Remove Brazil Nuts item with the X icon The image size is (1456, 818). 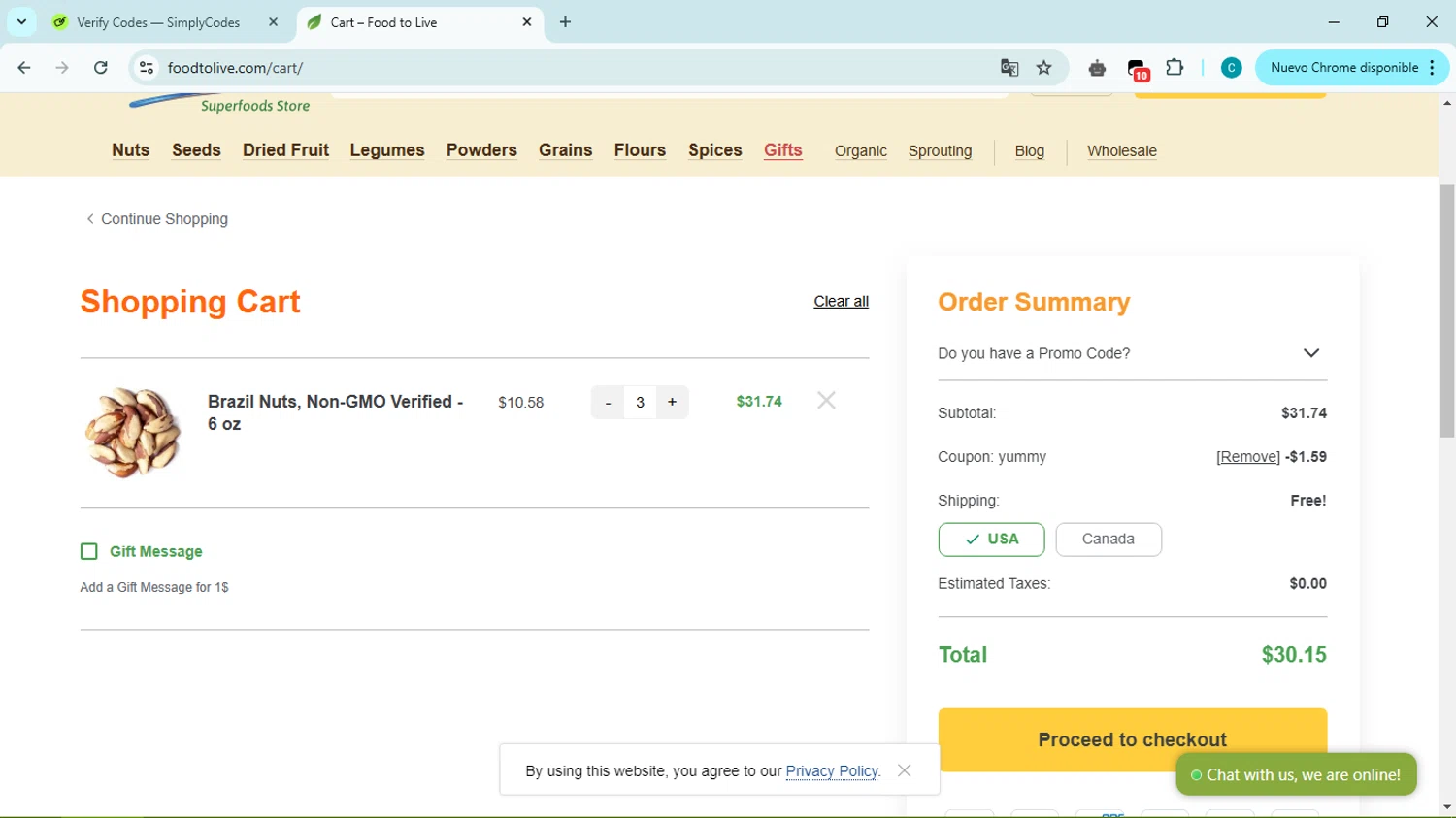coord(826,401)
